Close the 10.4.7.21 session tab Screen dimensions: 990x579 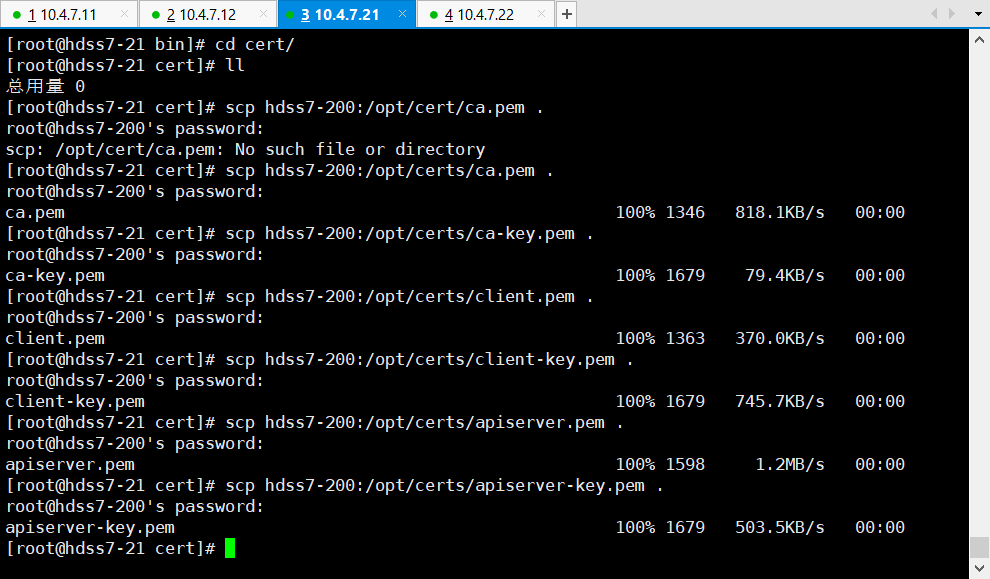click(401, 14)
